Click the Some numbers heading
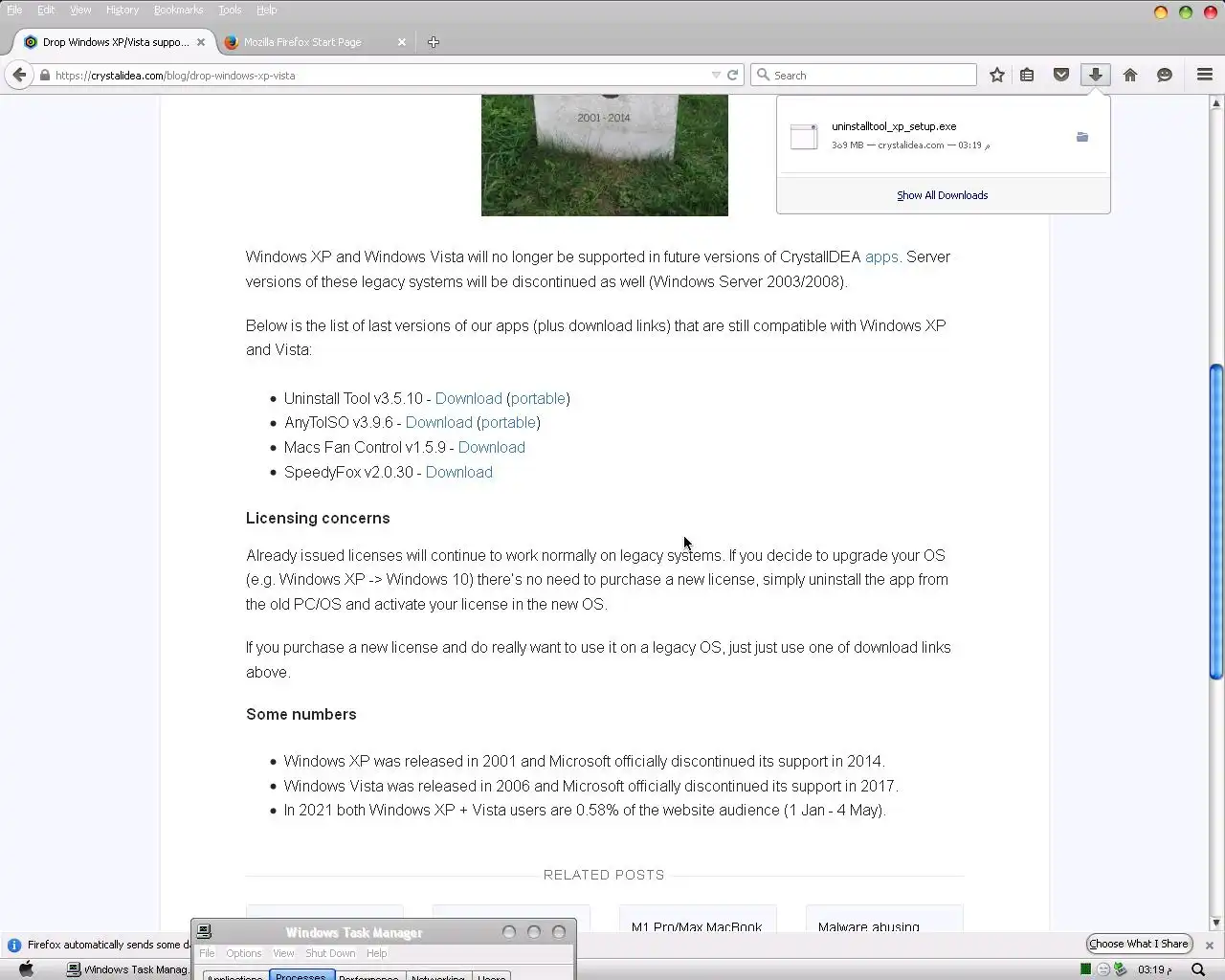Viewport: 1225px width, 980px height. point(301,714)
